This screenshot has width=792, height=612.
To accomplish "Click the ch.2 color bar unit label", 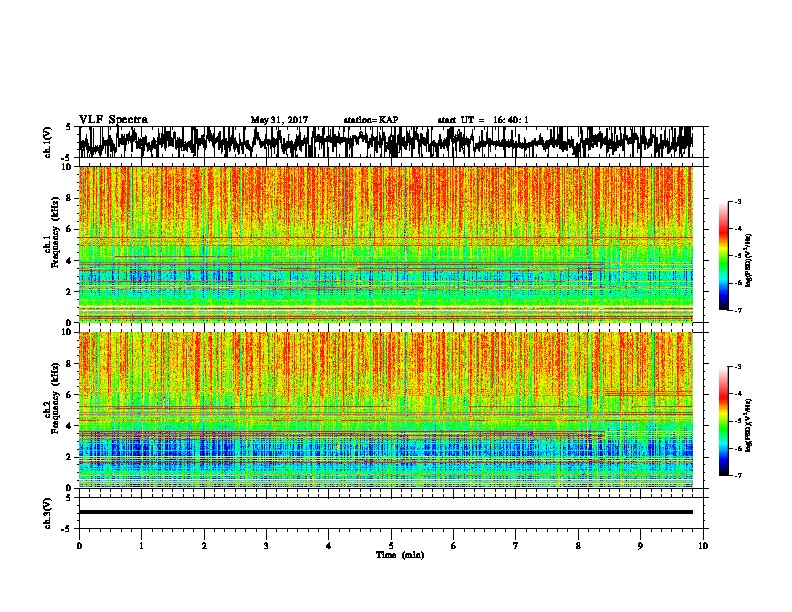I will (749, 424).
